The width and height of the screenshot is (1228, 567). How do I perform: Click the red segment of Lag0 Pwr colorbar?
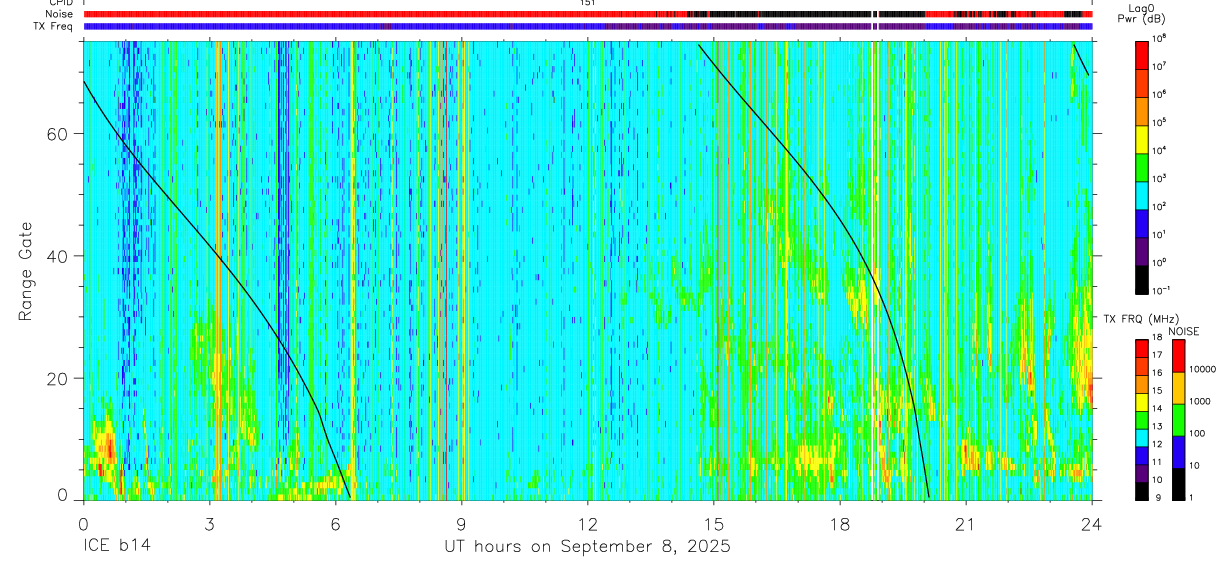[1141, 55]
